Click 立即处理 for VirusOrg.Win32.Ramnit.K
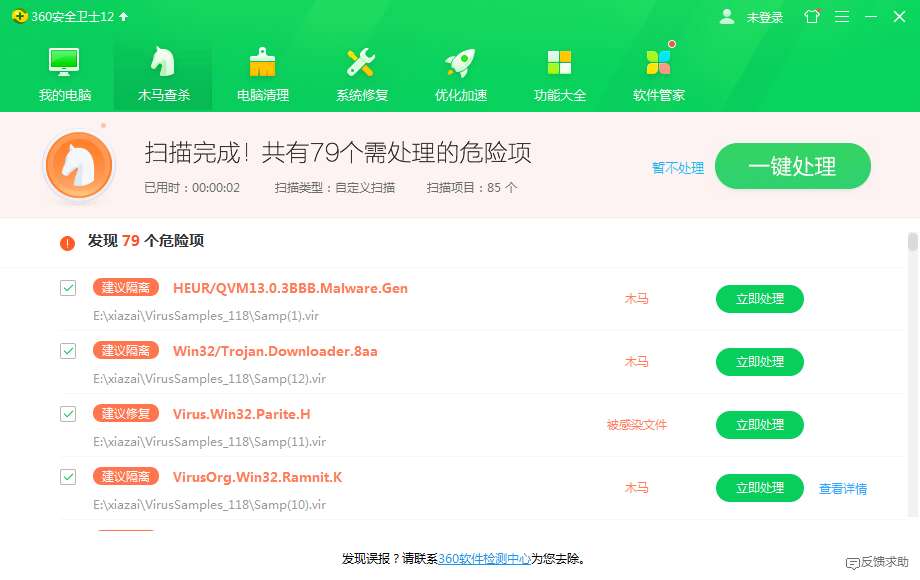 (760, 488)
